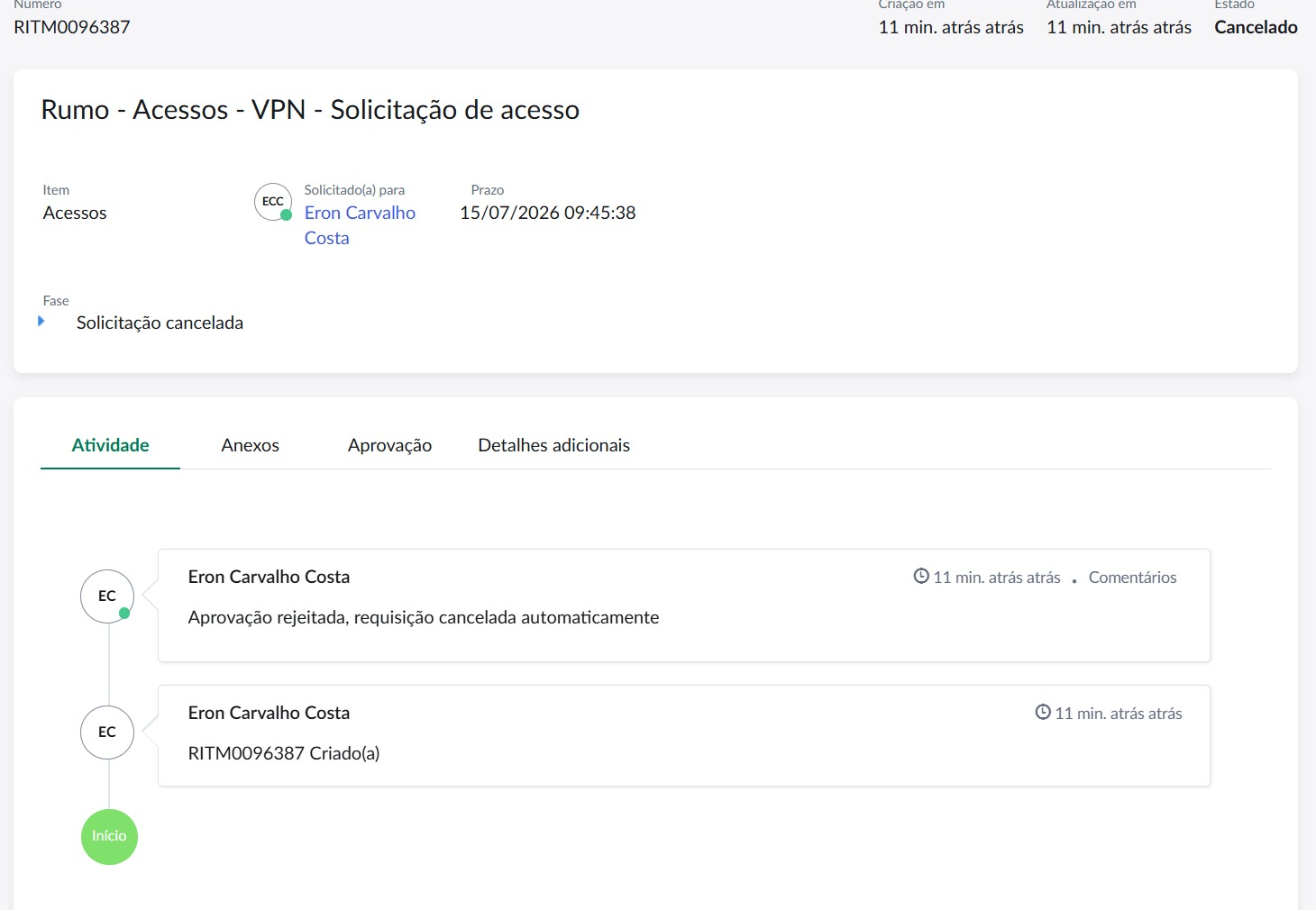The image size is (1316, 910).
Task: Click the RITM0096387 Criado(a) activity text
Action: click(x=284, y=753)
